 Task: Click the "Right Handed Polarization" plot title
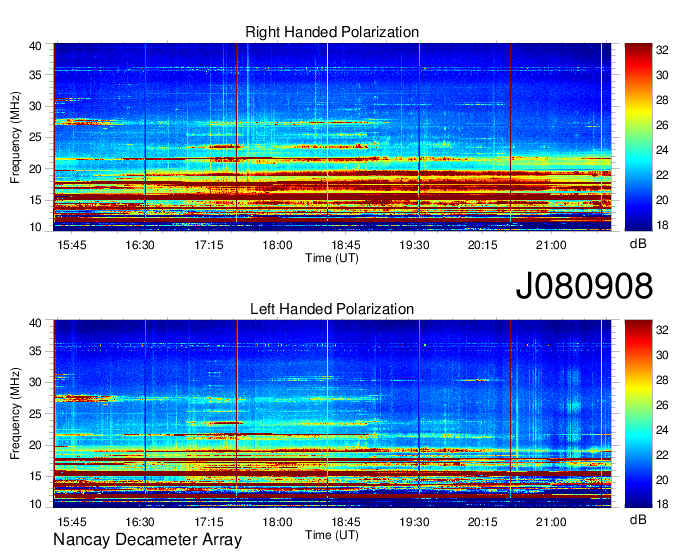pyautogui.click(x=332, y=32)
